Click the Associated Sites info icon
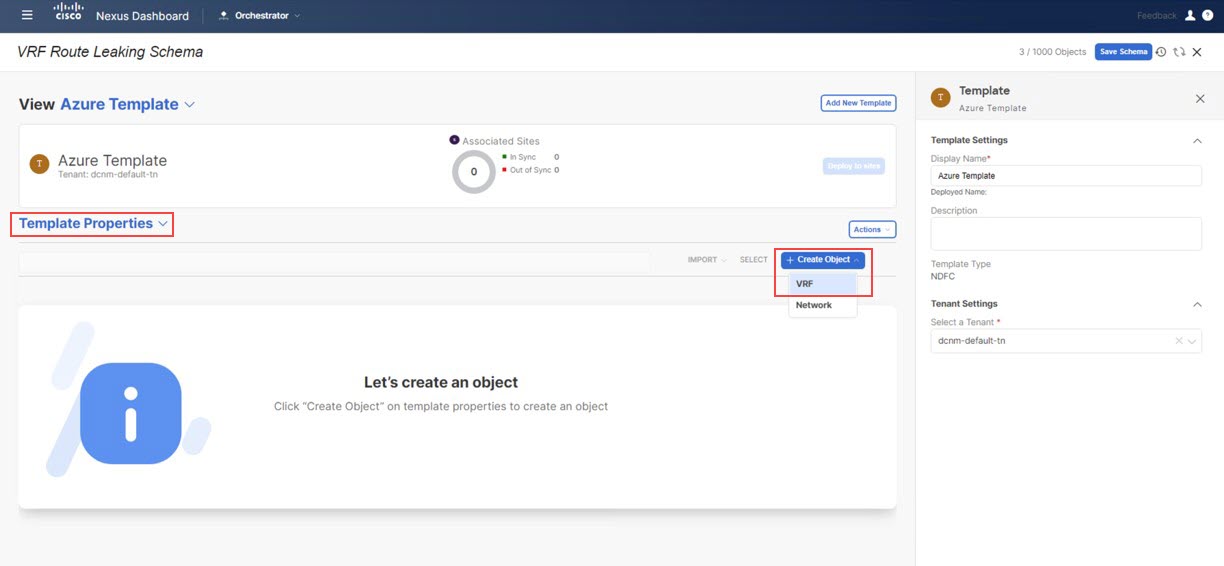 pos(454,140)
